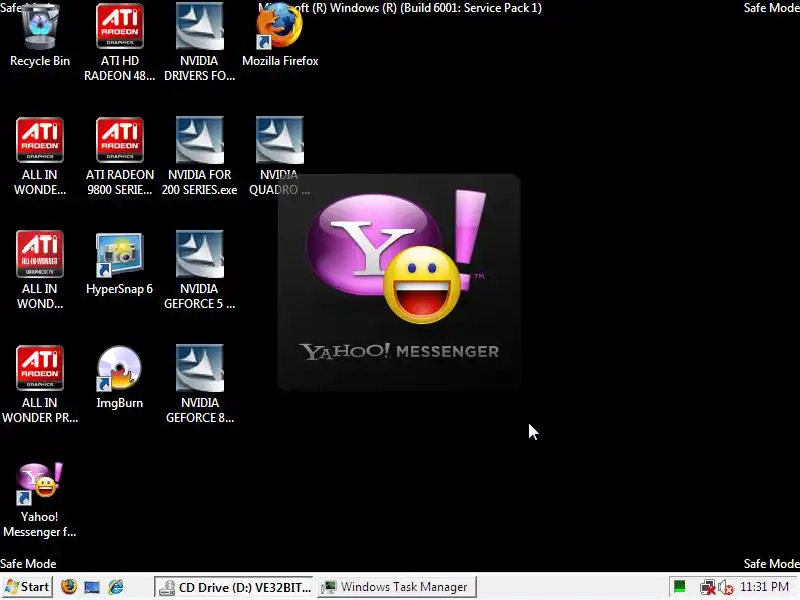Click Show Desktop in Quick Launch

(92, 587)
